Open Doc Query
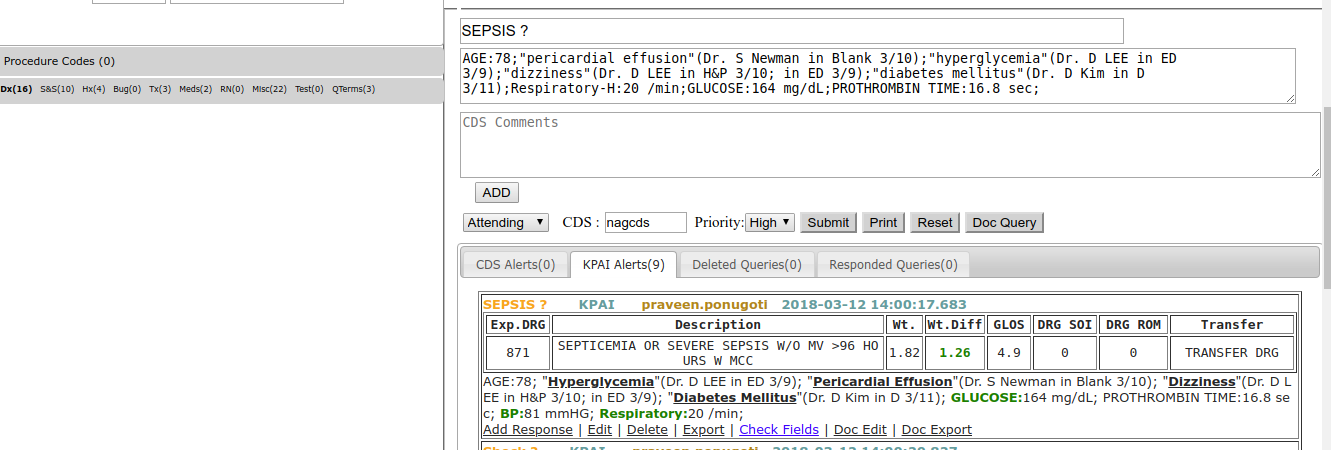 click(x=1004, y=222)
